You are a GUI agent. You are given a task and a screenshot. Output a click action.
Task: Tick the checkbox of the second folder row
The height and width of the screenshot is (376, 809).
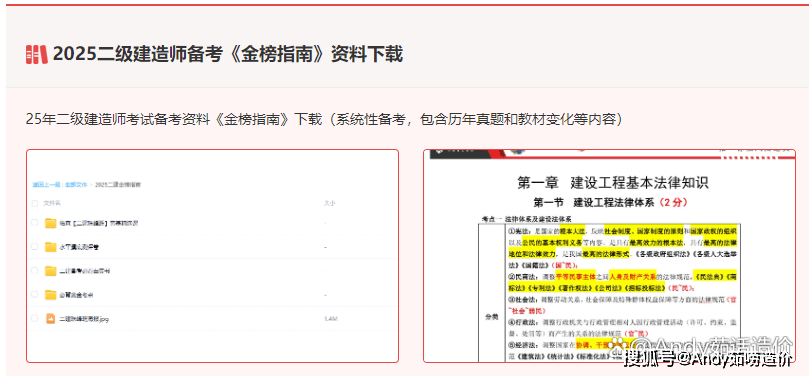[x=35, y=247]
